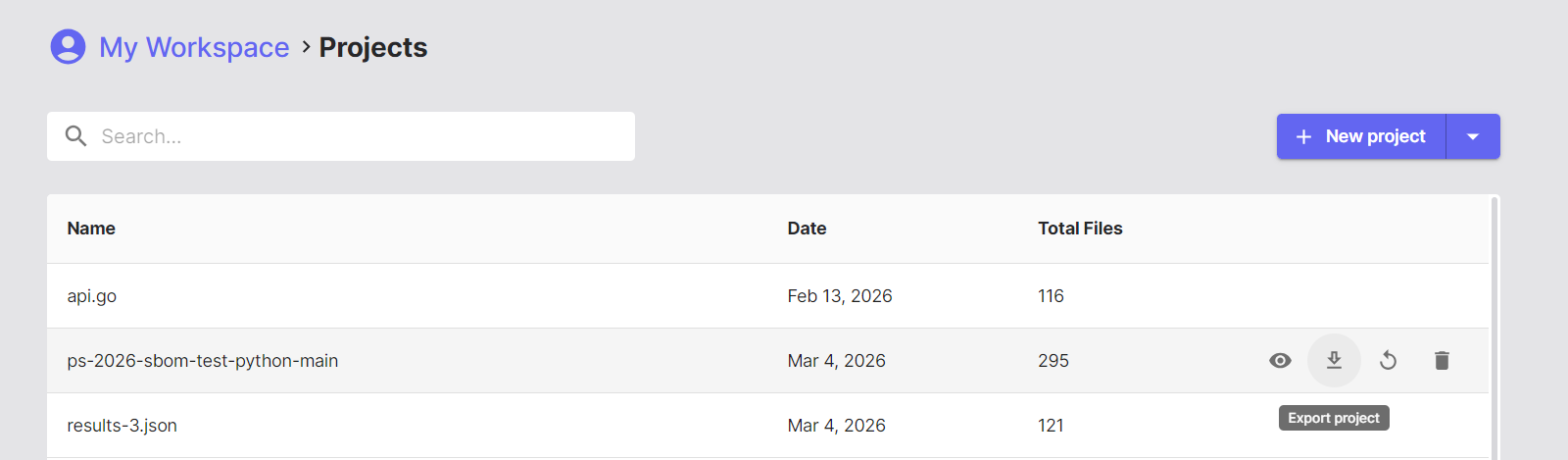The image size is (1568, 460).
Task: Click the Projects breadcrumb title
Action: (373, 47)
